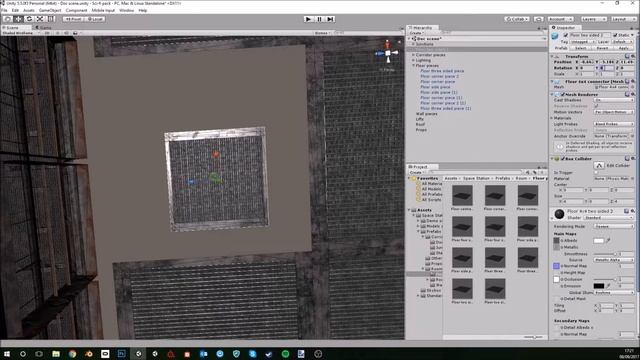The height and width of the screenshot is (360, 640).
Task: Toggle the object active checkbox in Inspector
Action: [x=565, y=35]
